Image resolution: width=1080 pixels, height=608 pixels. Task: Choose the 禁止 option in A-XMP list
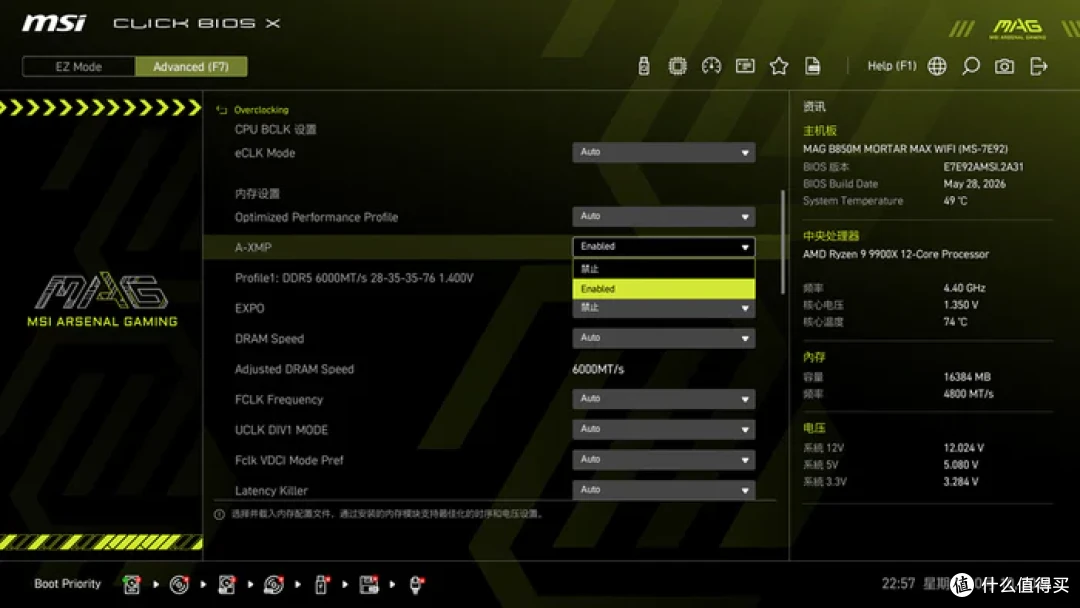pyautogui.click(x=663, y=269)
